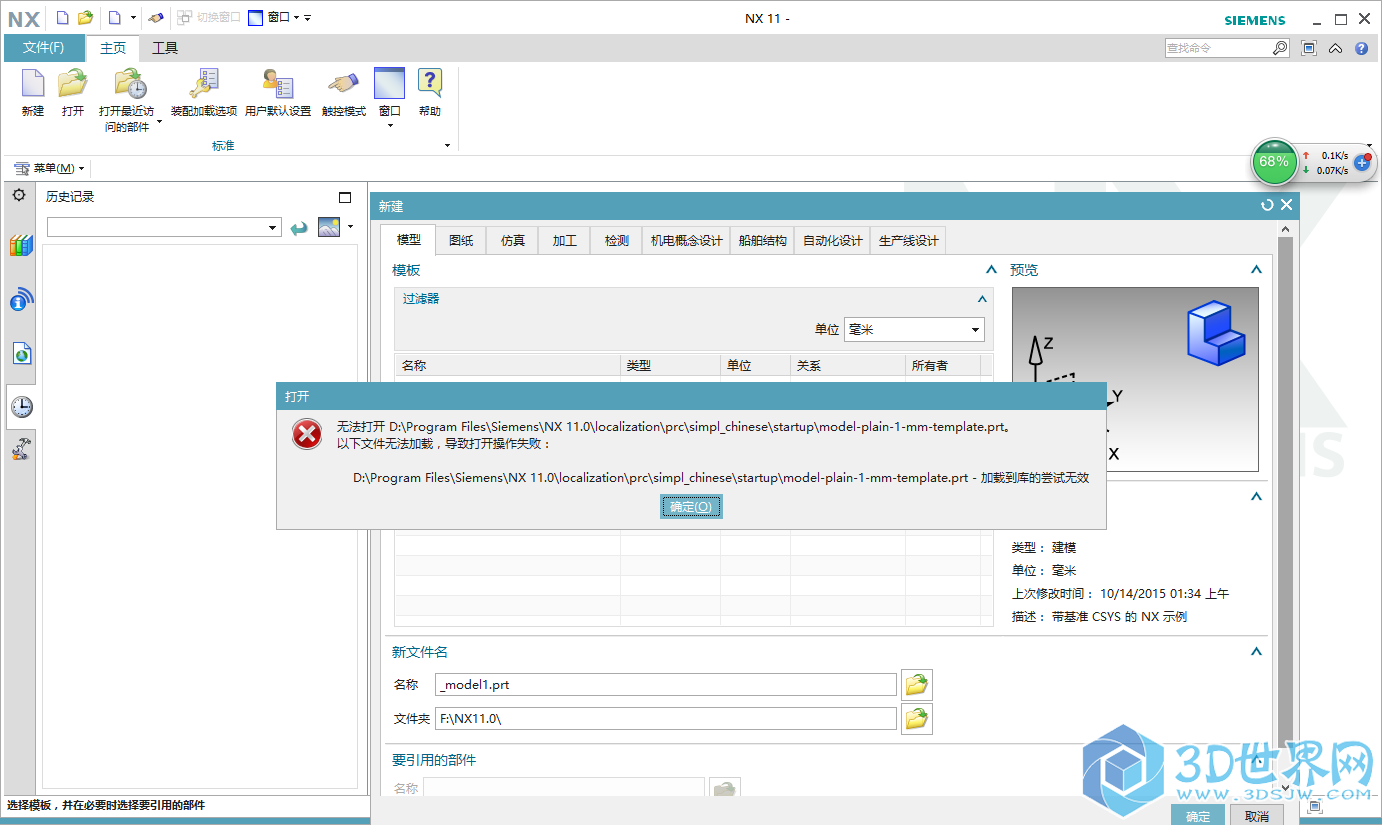The height and width of the screenshot is (825, 1382).
Task: Click the 查找命令 search field
Action: tap(1218, 48)
